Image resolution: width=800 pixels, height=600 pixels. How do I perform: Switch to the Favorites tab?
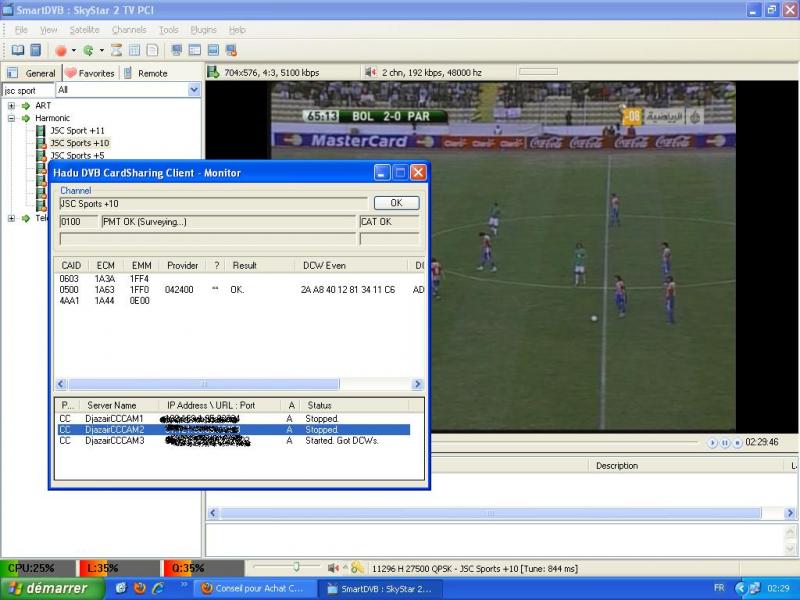point(90,73)
